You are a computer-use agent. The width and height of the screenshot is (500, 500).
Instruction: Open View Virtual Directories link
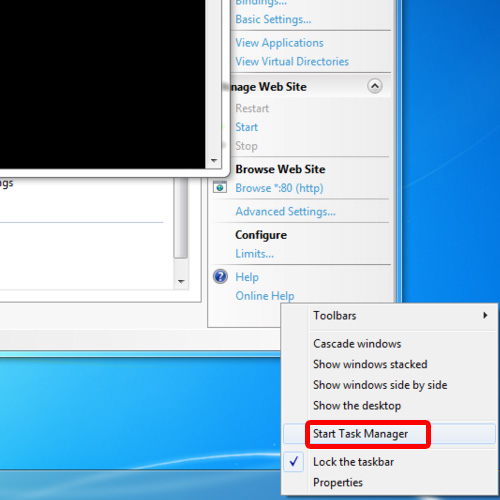pyautogui.click(x=292, y=61)
